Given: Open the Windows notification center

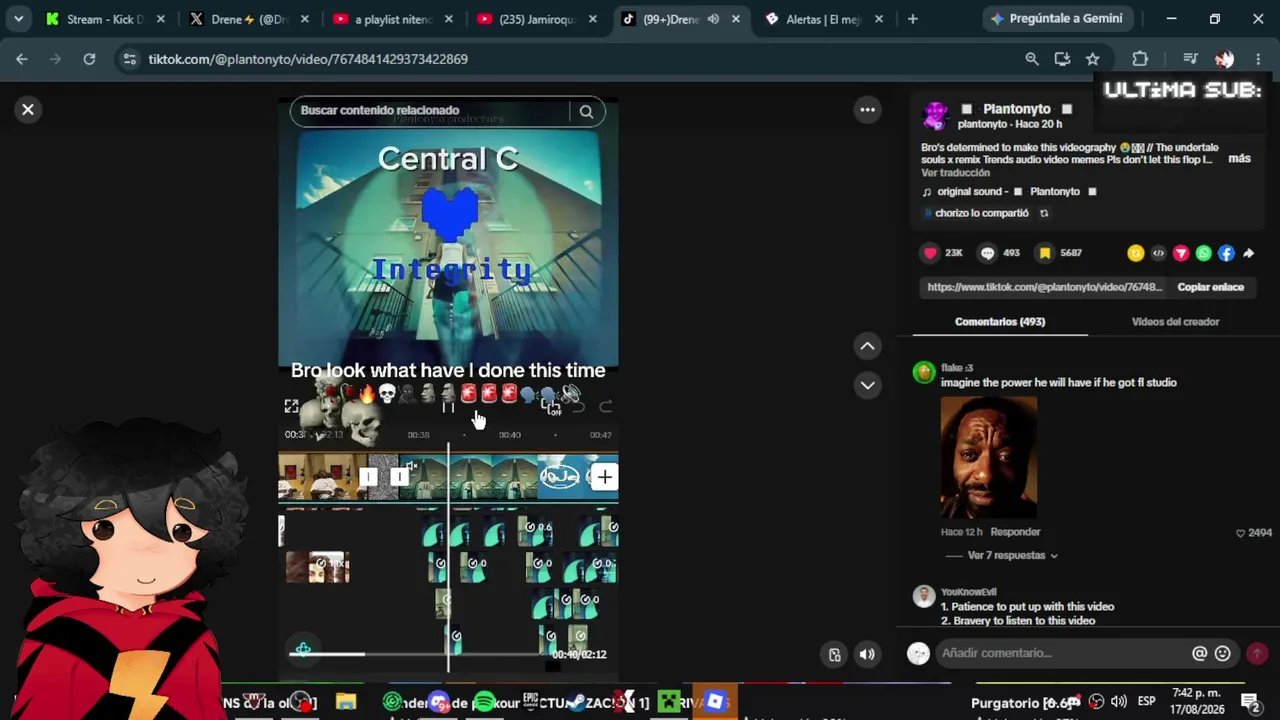Looking at the screenshot, I should tap(1250, 703).
